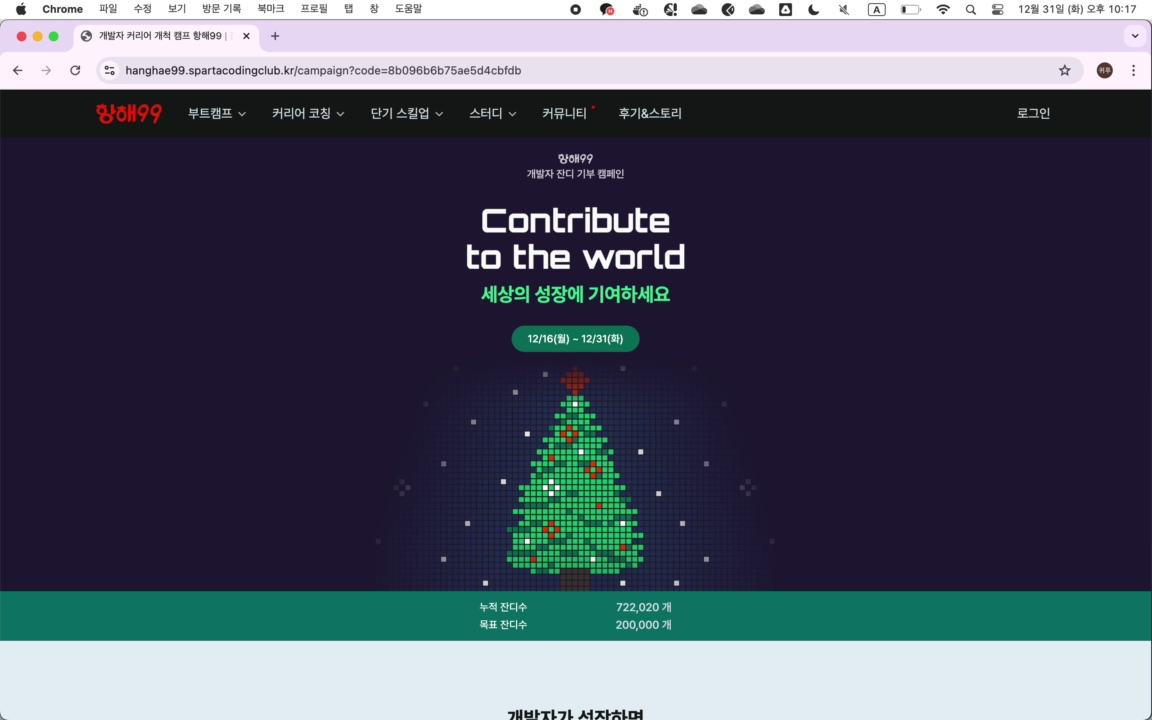Click the 누적 잔디수 label
This screenshot has width=1152, height=720.
(503, 608)
